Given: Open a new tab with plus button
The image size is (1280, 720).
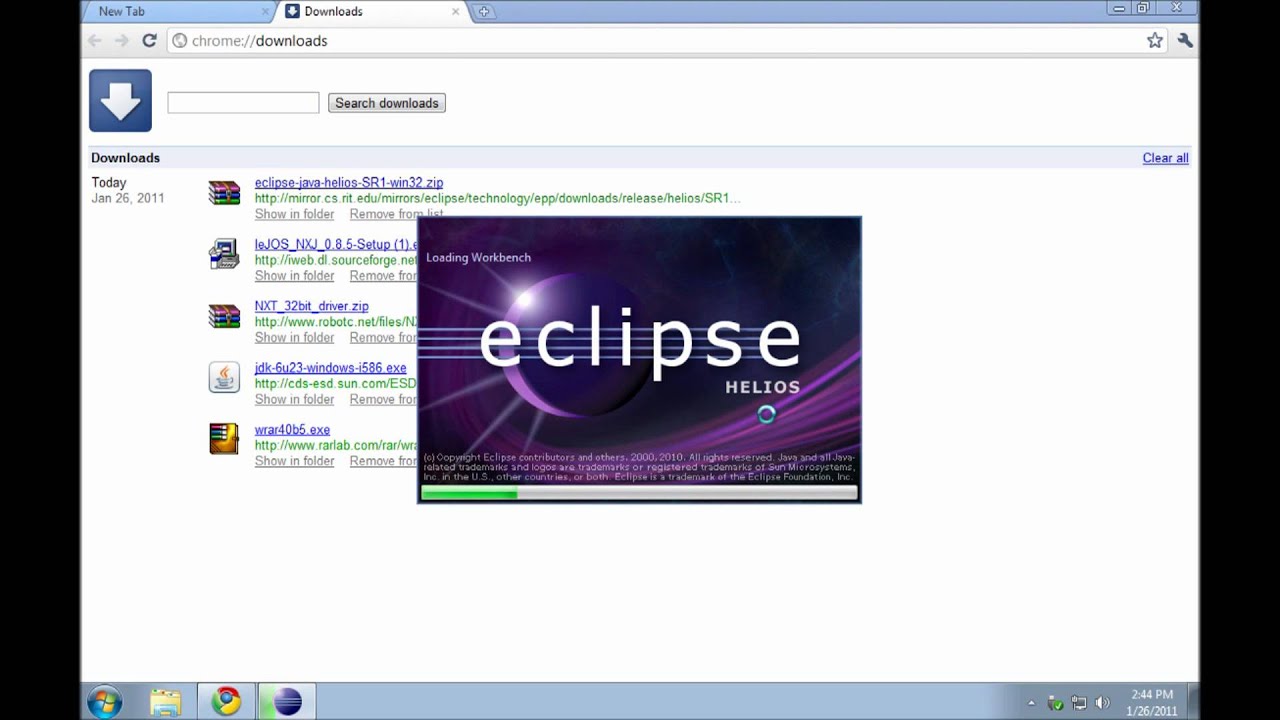Looking at the screenshot, I should point(484,12).
